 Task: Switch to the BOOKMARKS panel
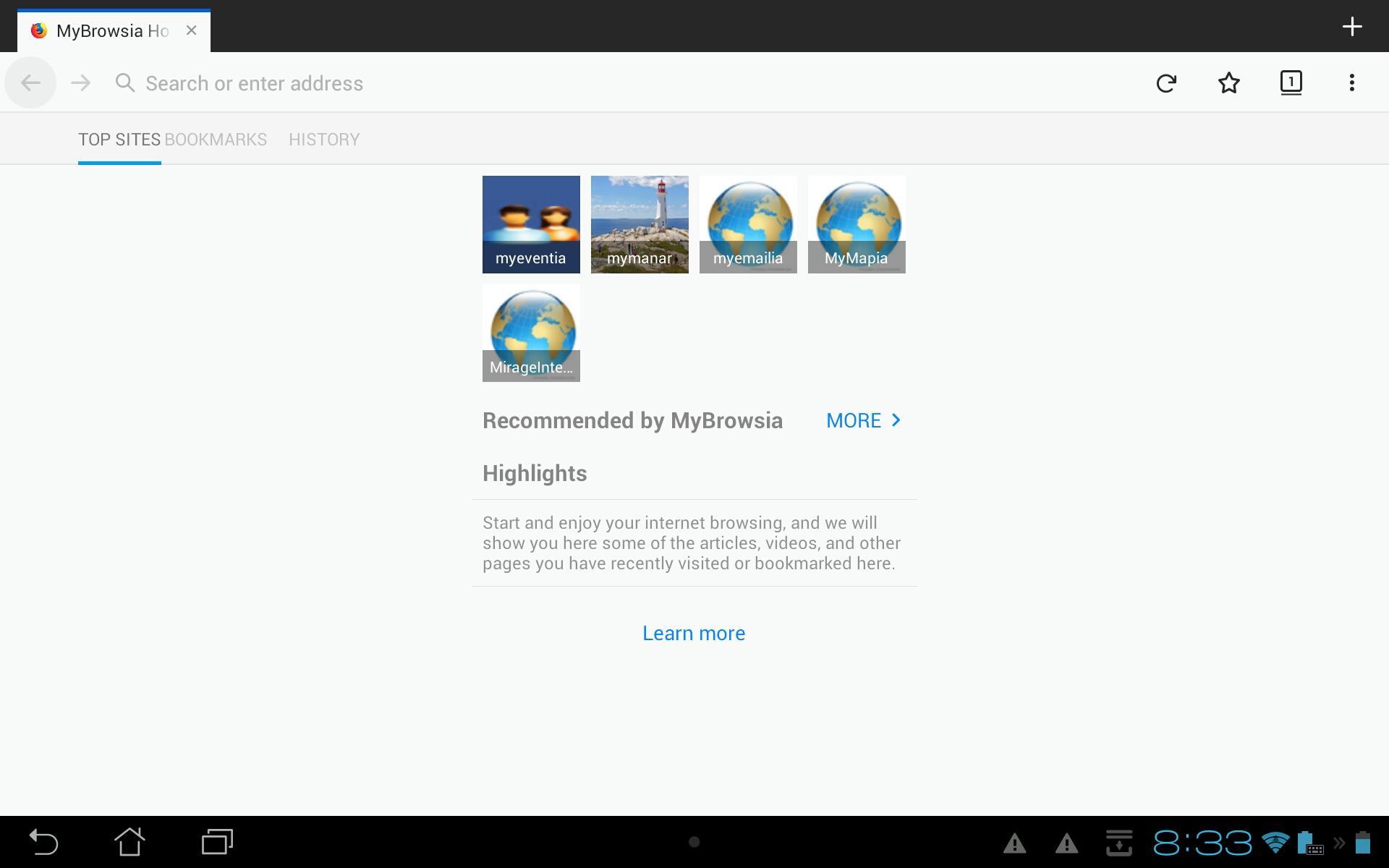coord(216,140)
